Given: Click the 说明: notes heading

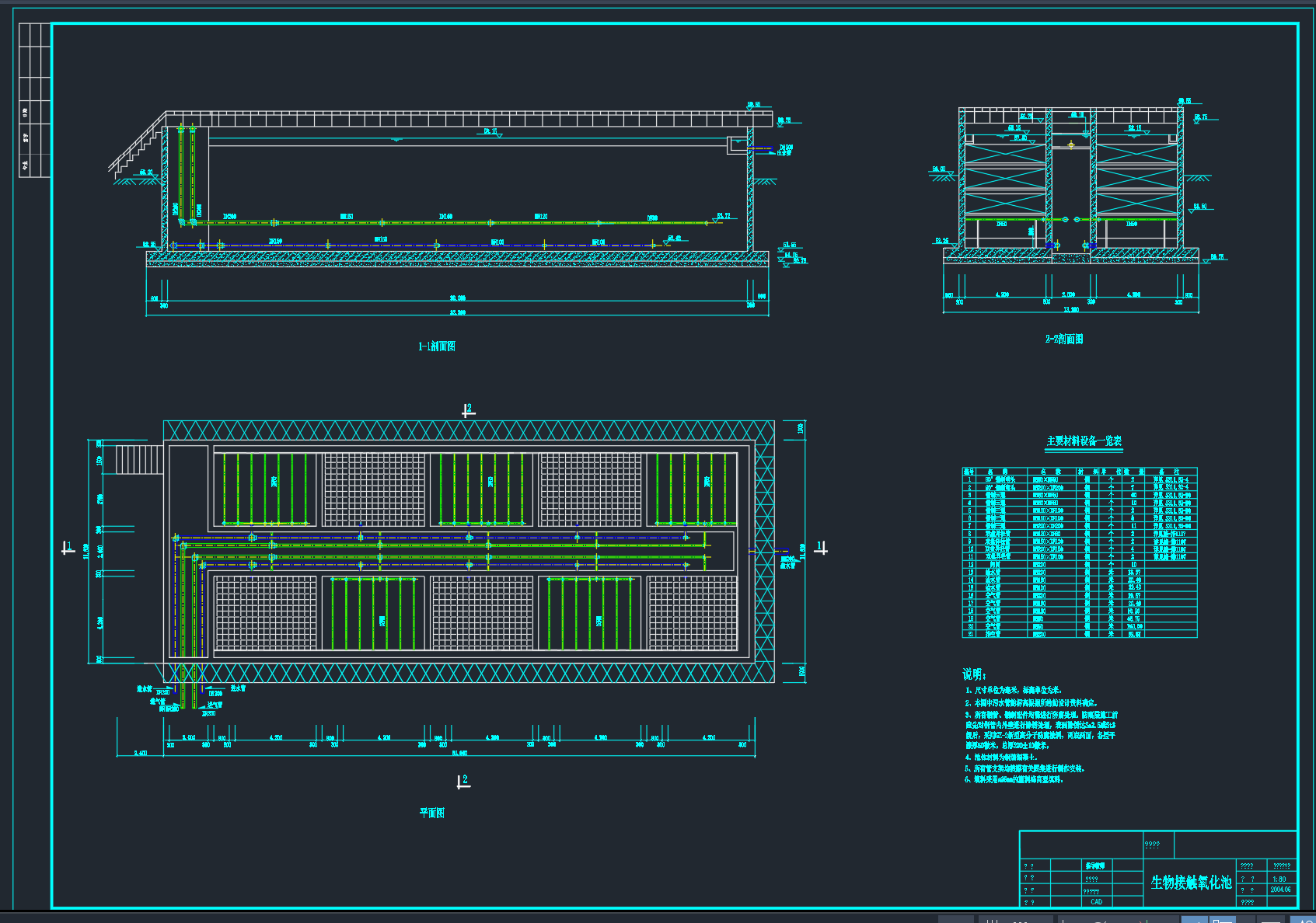Looking at the screenshot, I should [x=974, y=674].
